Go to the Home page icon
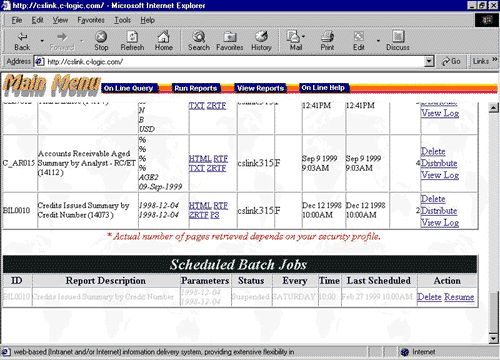 coord(164,41)
